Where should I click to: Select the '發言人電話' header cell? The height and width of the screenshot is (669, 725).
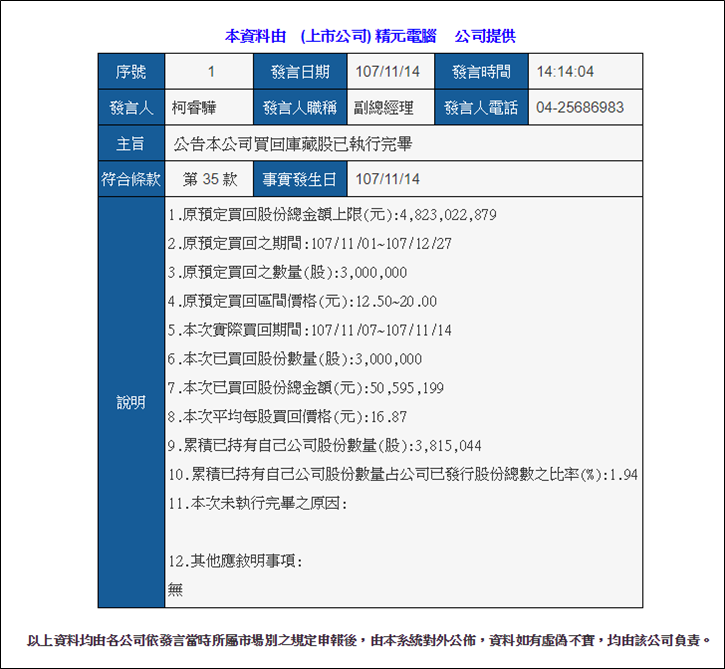pos(481,108)
